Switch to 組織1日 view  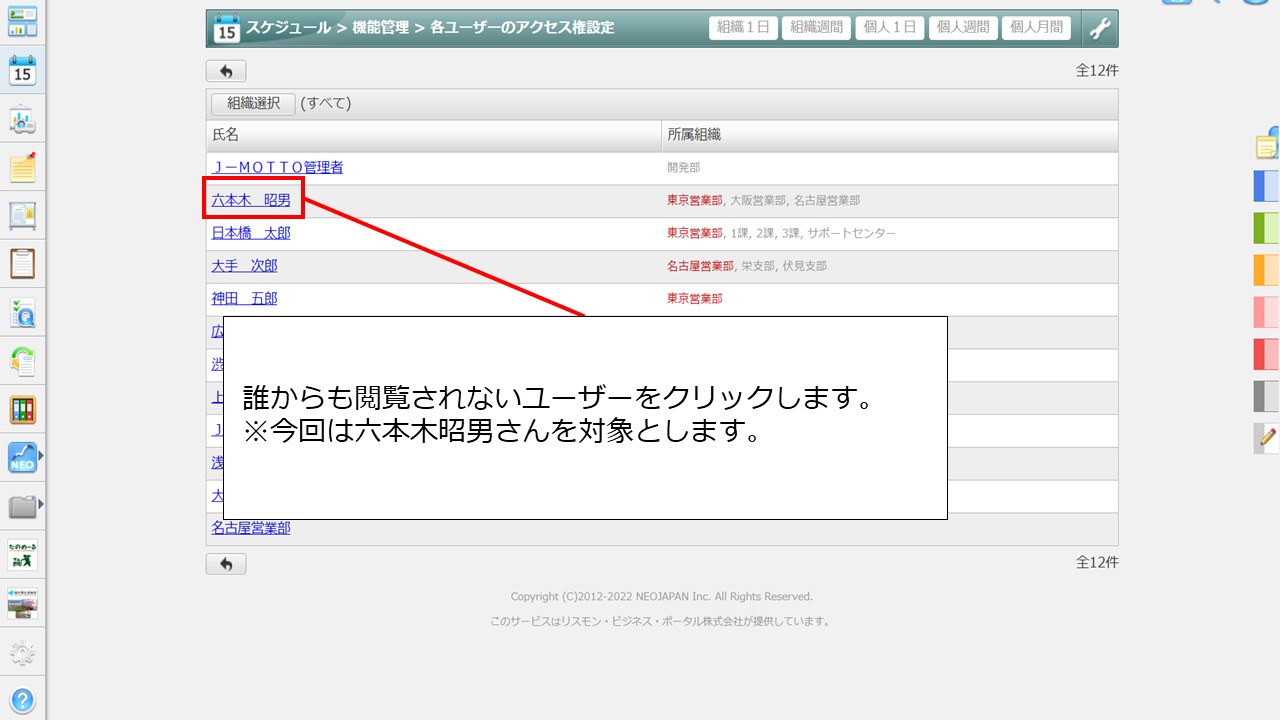click(743, 28)
